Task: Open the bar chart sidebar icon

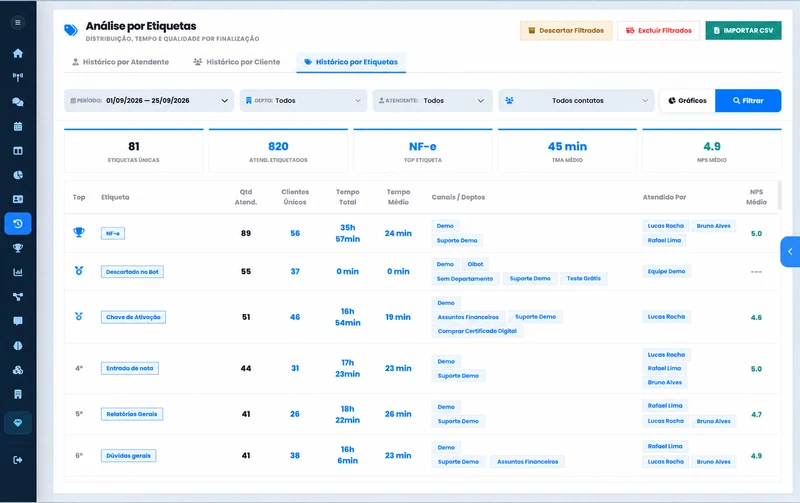Action: [x=18, y=272]
